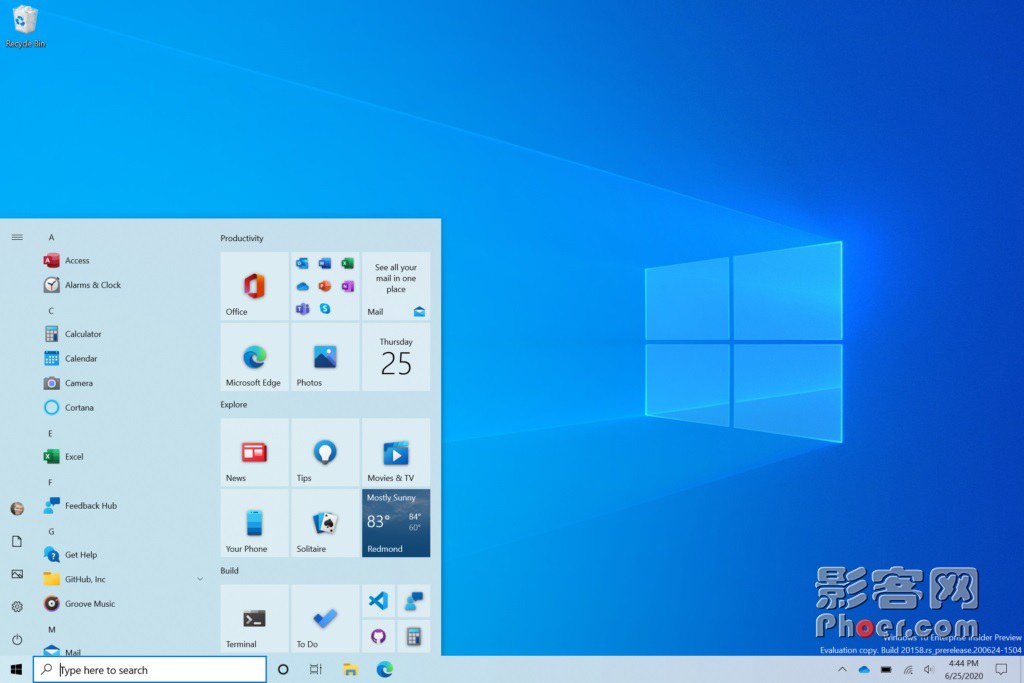Open Get Help in the app list
1024x683 pixels.
(124, 554)
